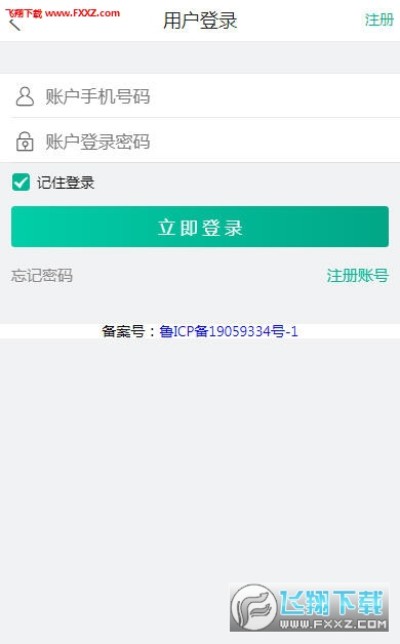Go back using the top-left arrow

point(15,25)
